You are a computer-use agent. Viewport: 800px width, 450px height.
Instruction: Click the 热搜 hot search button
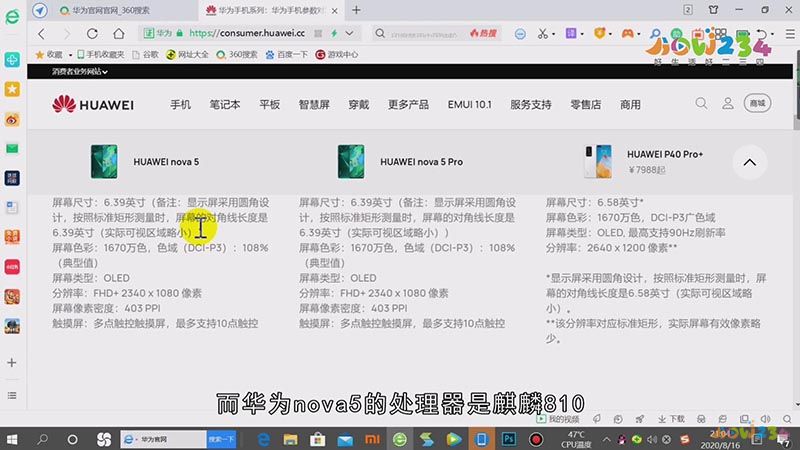tap(483, 34)
